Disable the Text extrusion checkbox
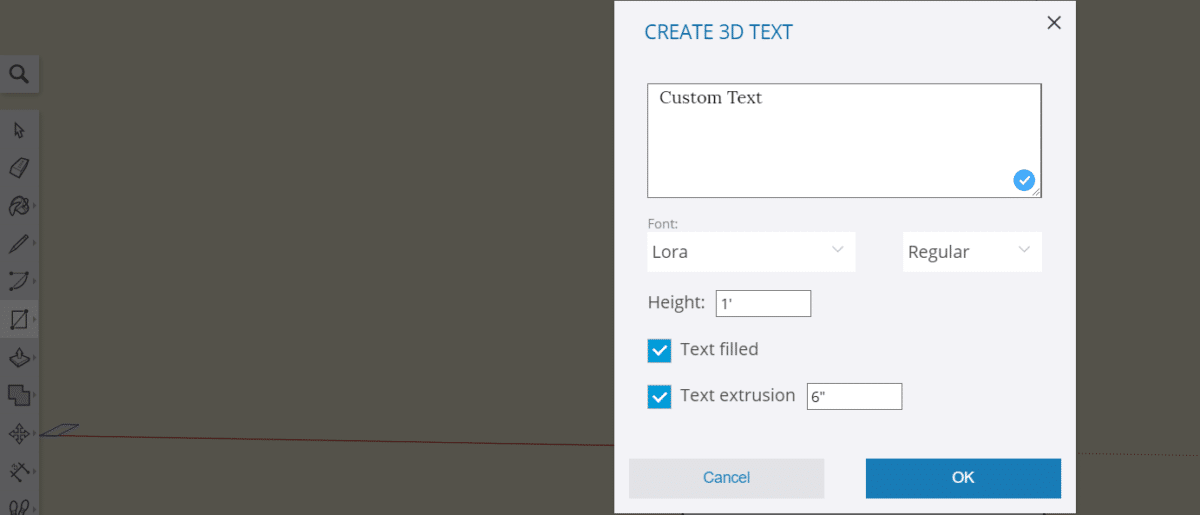 [659, 397]
